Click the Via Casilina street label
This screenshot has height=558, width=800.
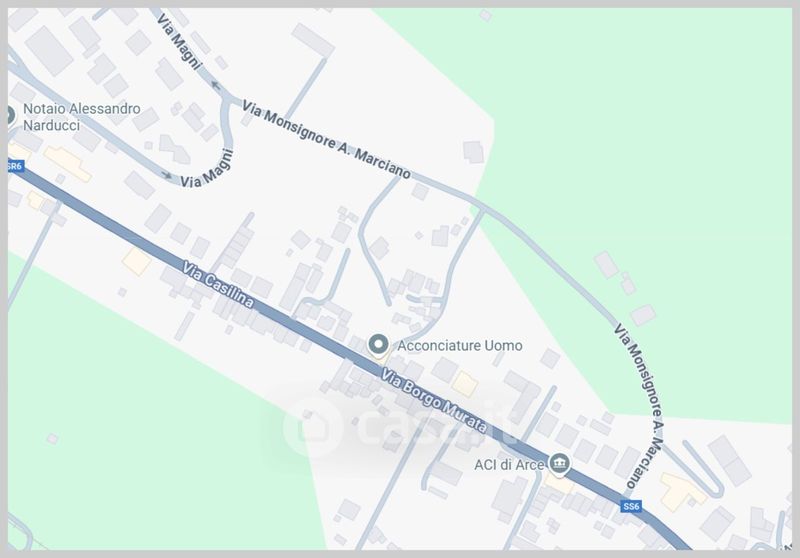tap(218, 285)
